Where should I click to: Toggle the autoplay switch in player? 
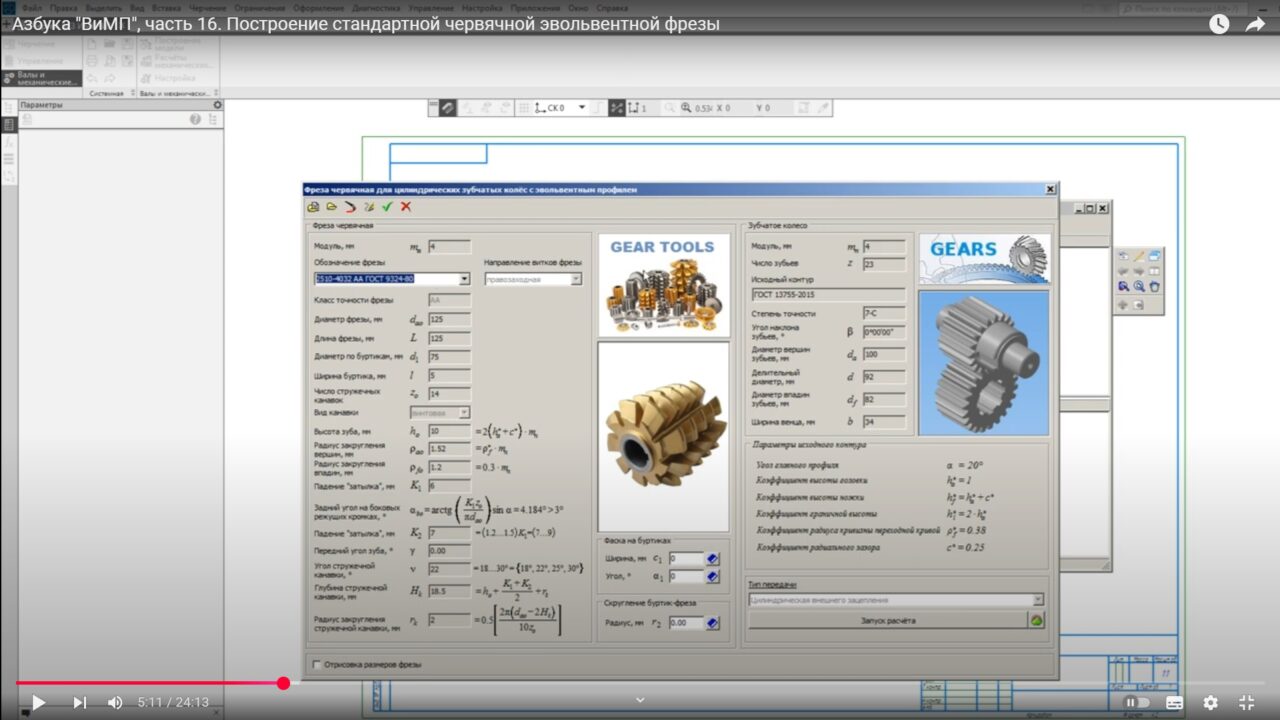[1137, 702]
